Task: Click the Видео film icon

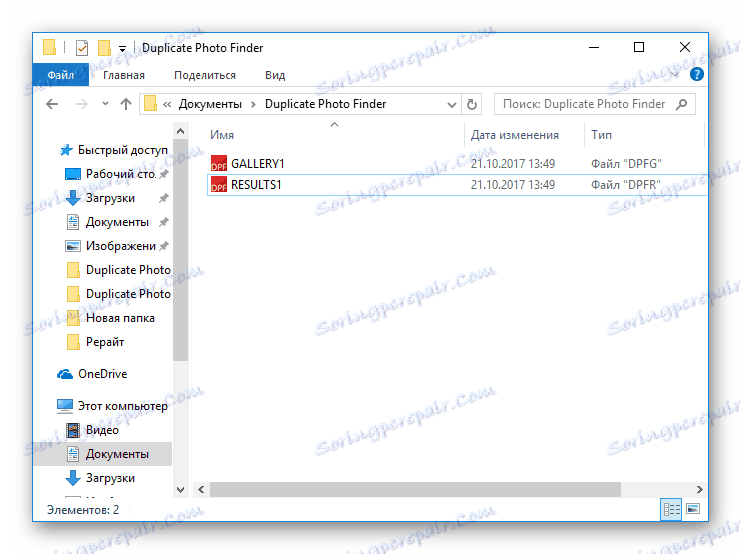Action: pos(73,430)
